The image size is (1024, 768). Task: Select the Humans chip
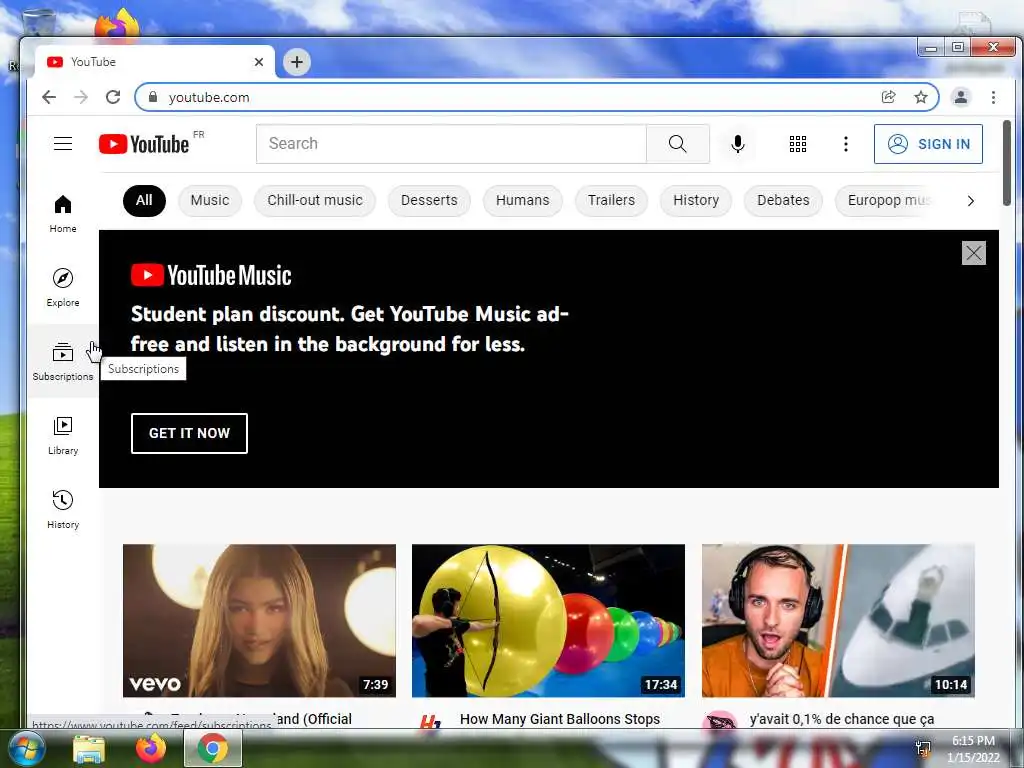click(522, 200)
